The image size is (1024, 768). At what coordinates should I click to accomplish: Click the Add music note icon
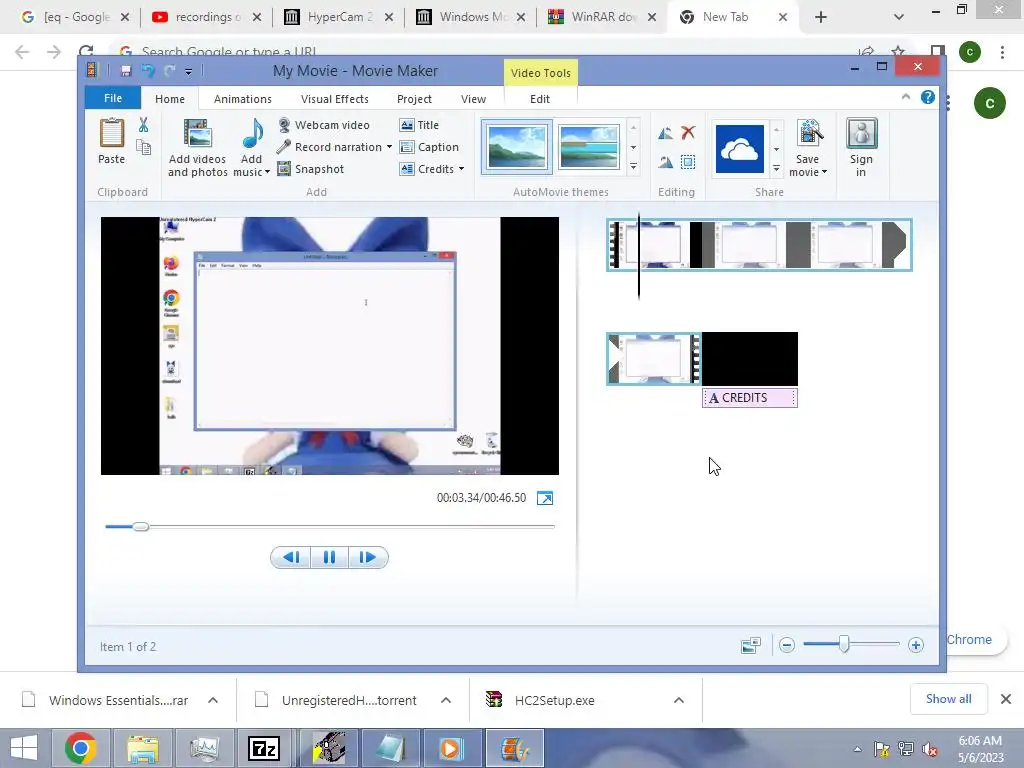click(x=251, y=133)
